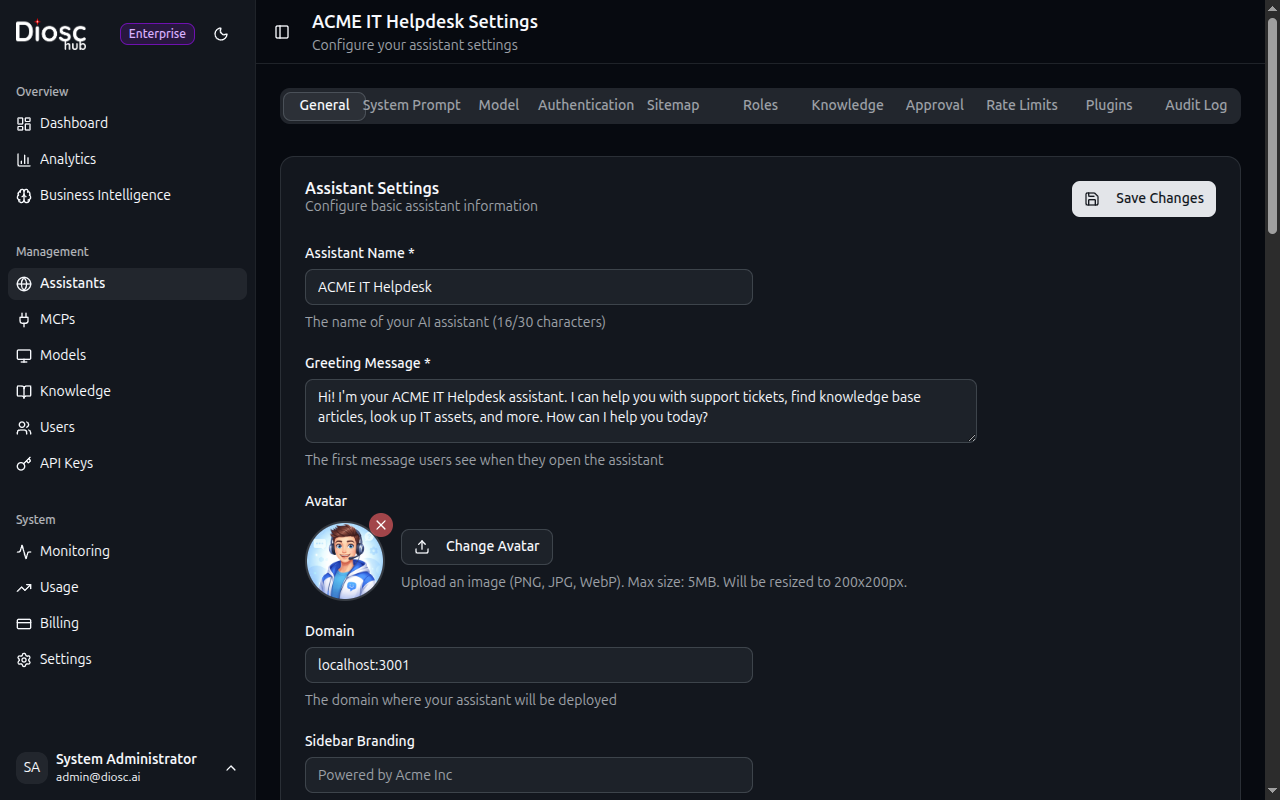Remove the current avatar image
The width and height of the screenshot is (1280, 800).
[381, 525]
